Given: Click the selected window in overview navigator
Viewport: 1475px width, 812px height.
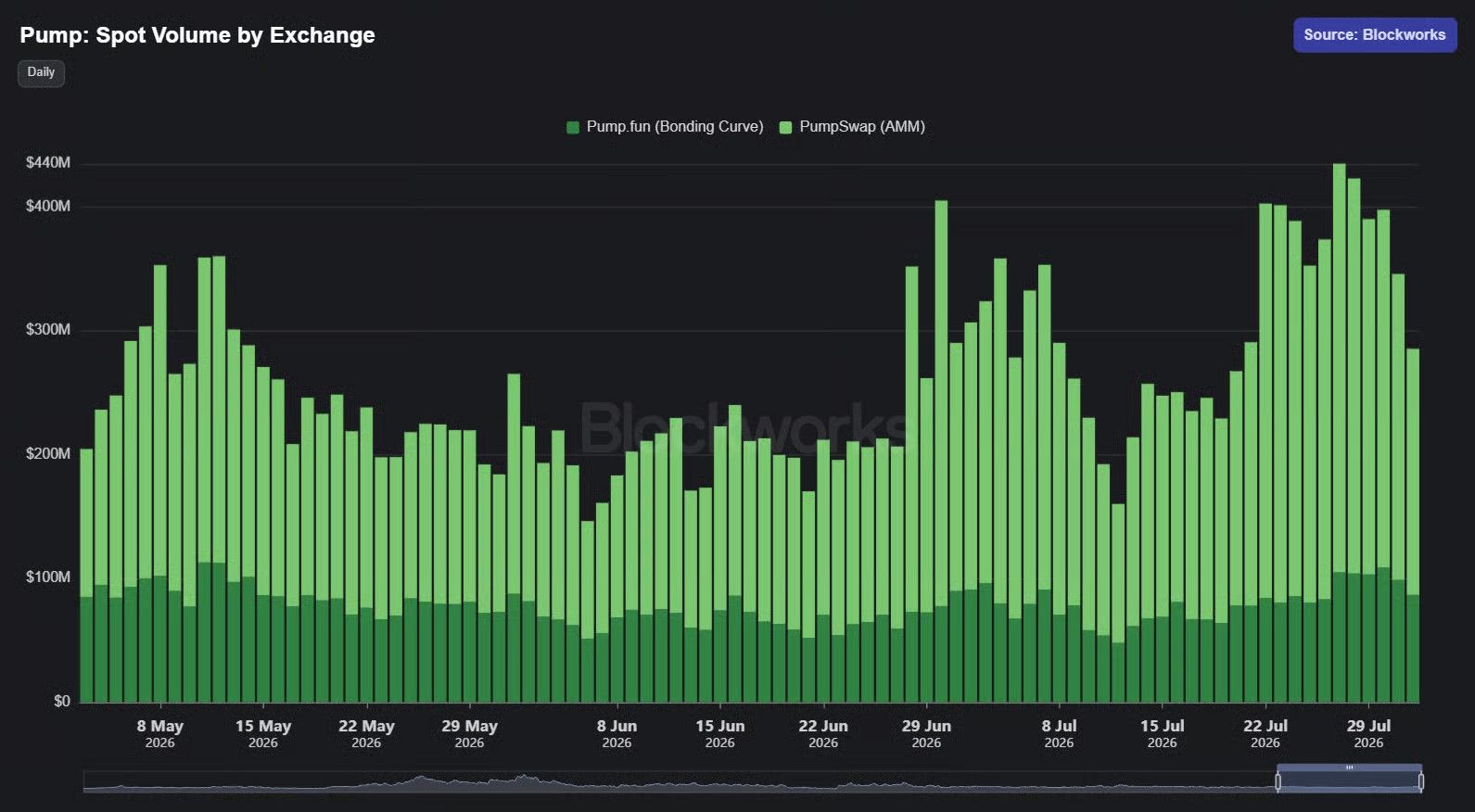Looking at the screenshot, I should [x=1349, y=782].
